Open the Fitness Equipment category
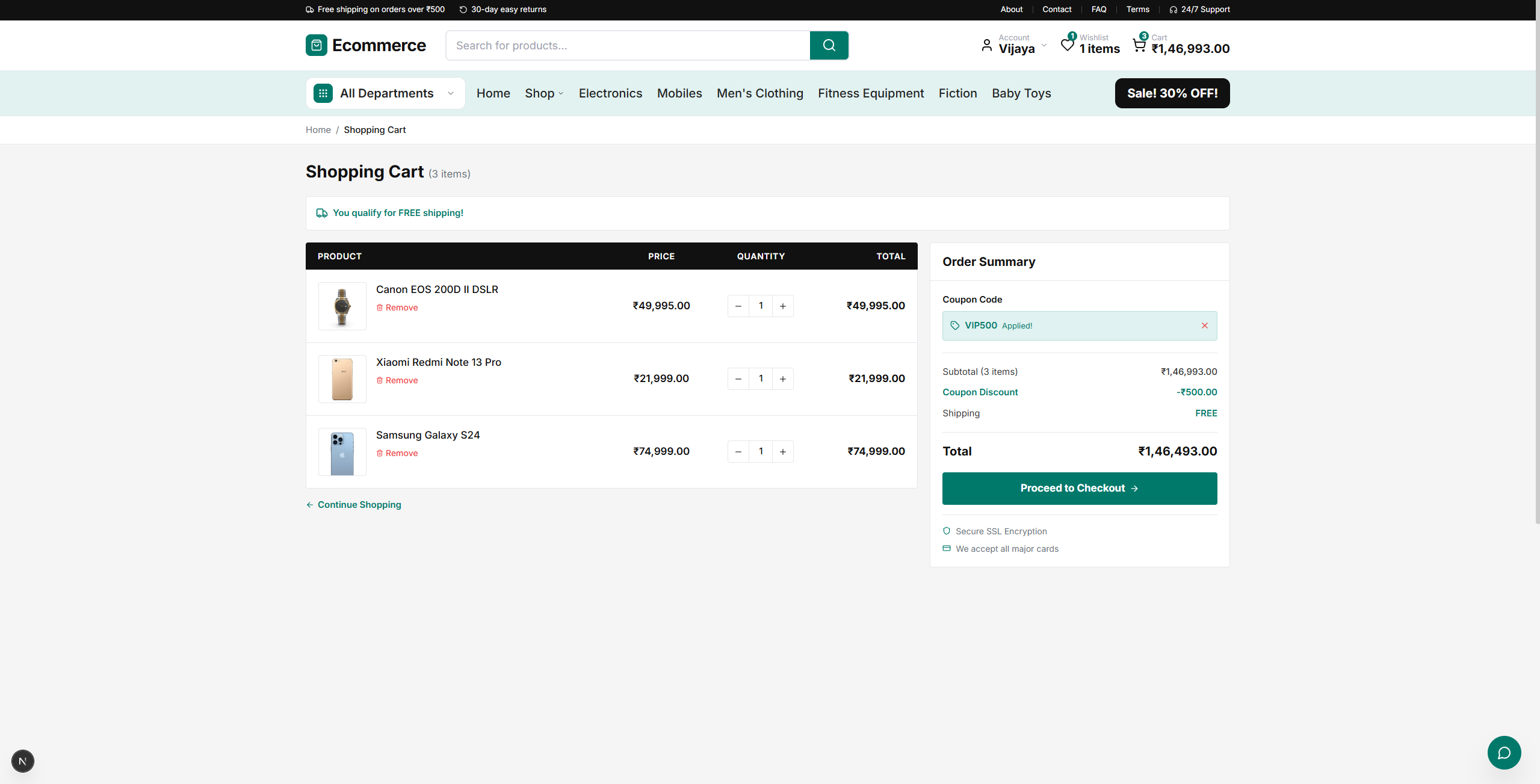Viewport: 1540px width, 784px height. 871,93
